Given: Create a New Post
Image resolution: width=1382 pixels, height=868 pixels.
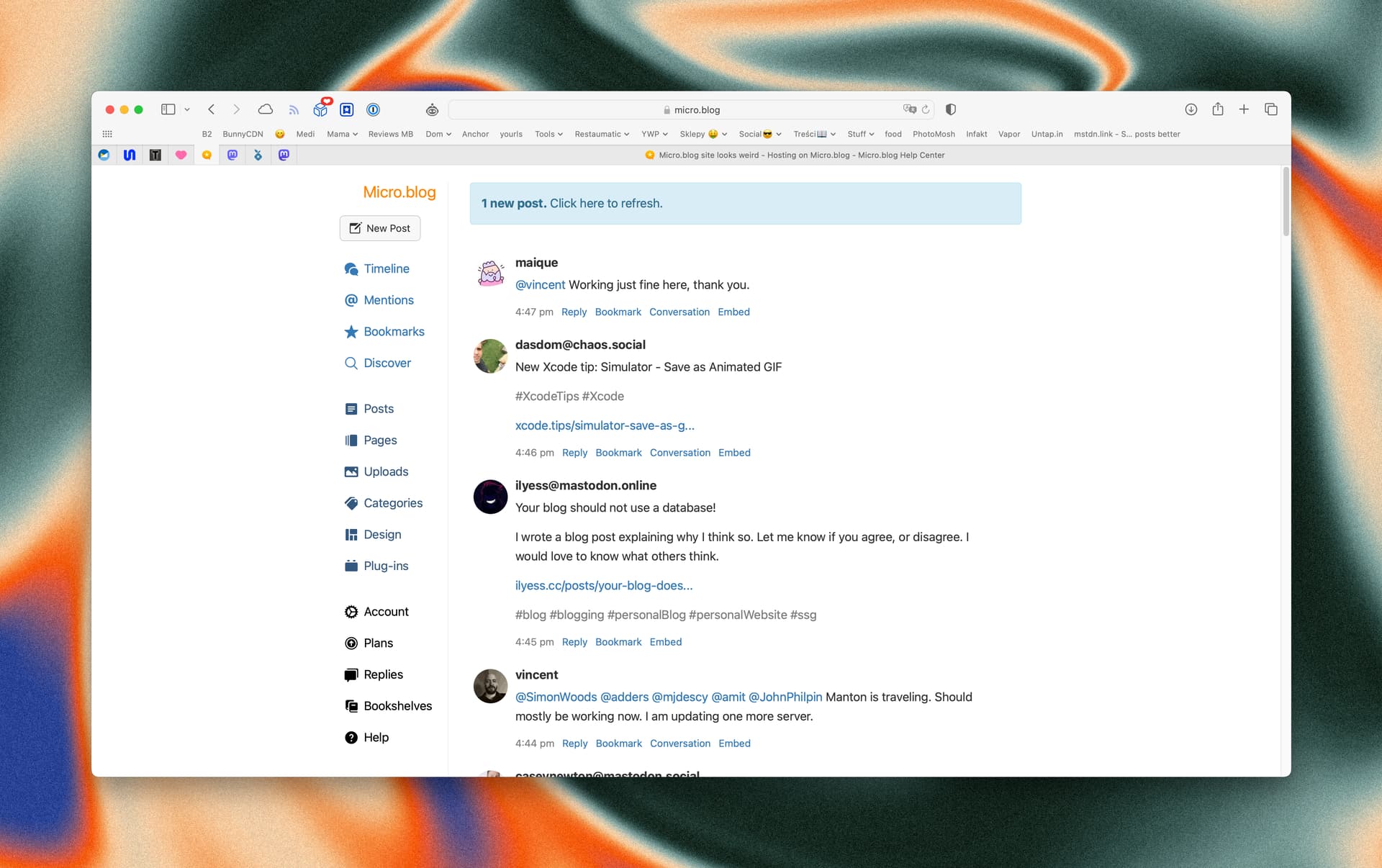Looking at the screenshot, I should point(380,228).
